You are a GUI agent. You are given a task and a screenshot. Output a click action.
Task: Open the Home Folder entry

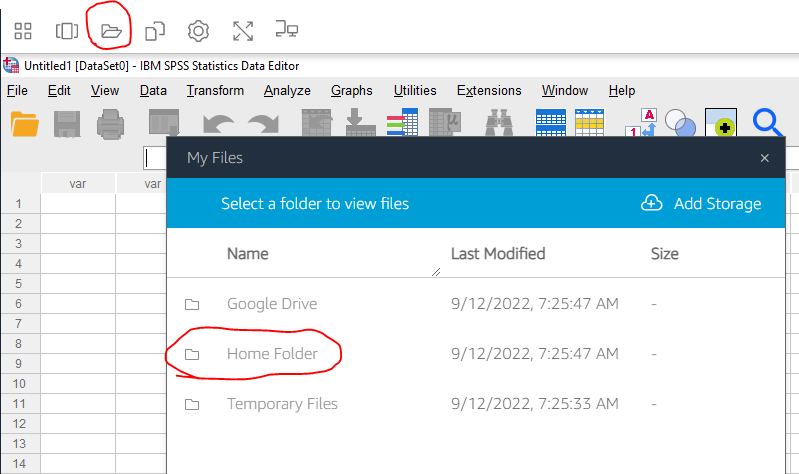[272, 354]
